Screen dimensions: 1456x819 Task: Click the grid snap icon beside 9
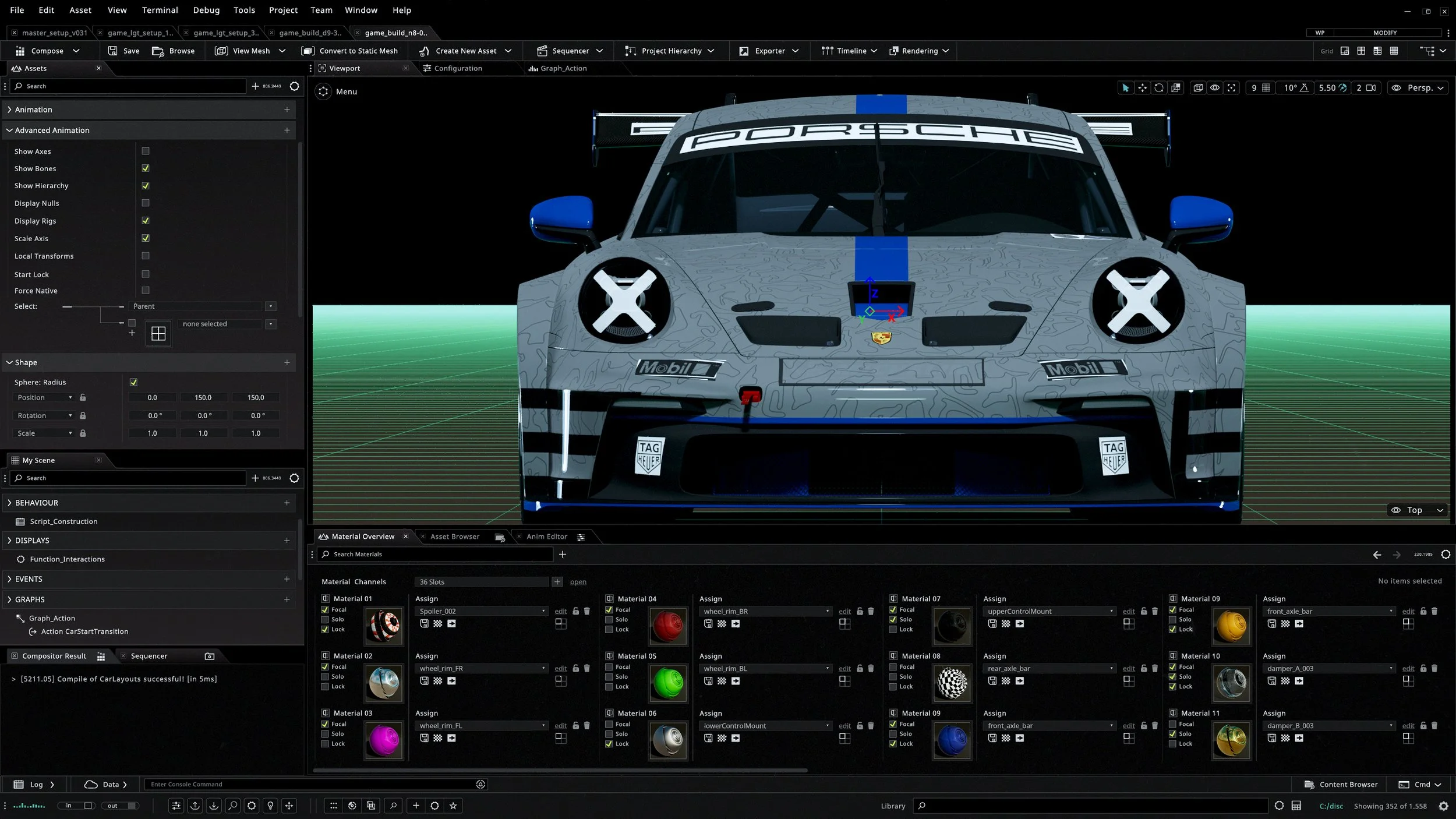point(1266,88)
